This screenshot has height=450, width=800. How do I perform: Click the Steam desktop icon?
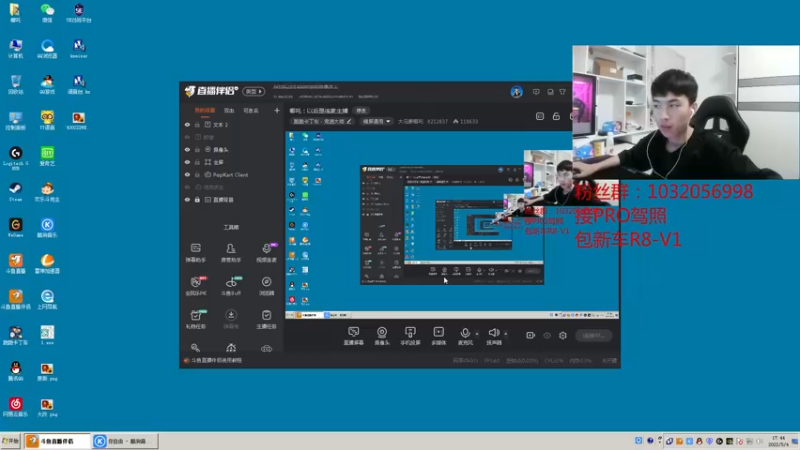(15, 192)
